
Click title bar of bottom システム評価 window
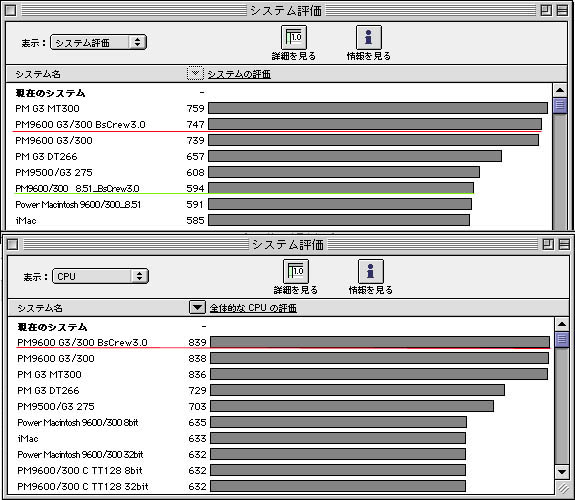coord(288,244)
